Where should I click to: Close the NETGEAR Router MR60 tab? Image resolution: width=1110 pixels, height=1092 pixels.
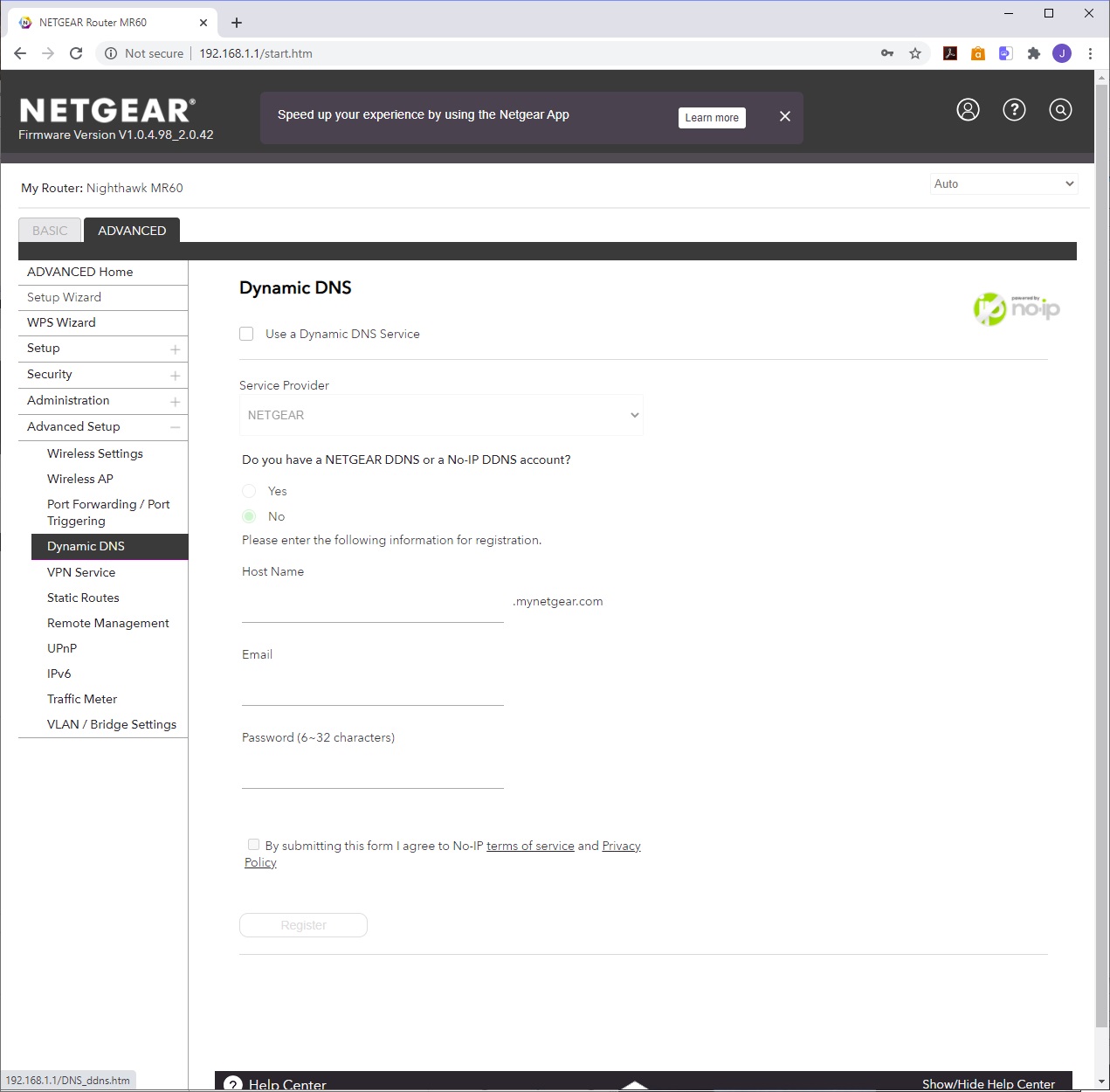coord(203,23)
